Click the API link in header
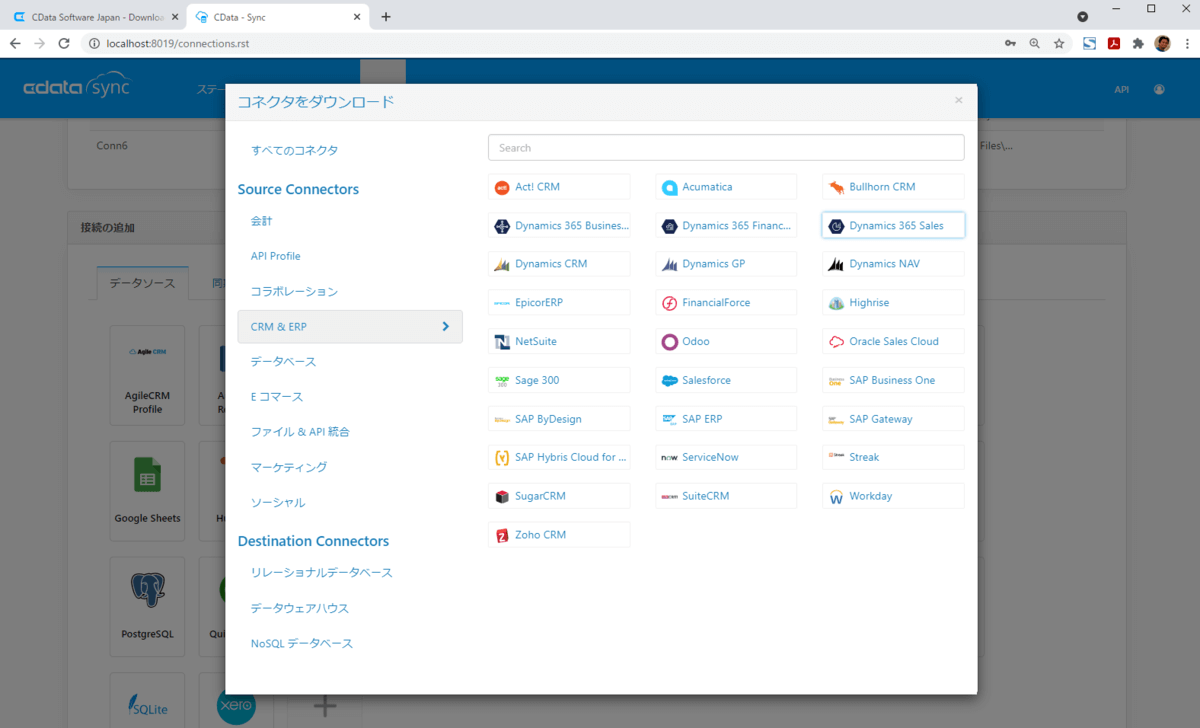 1122,89
